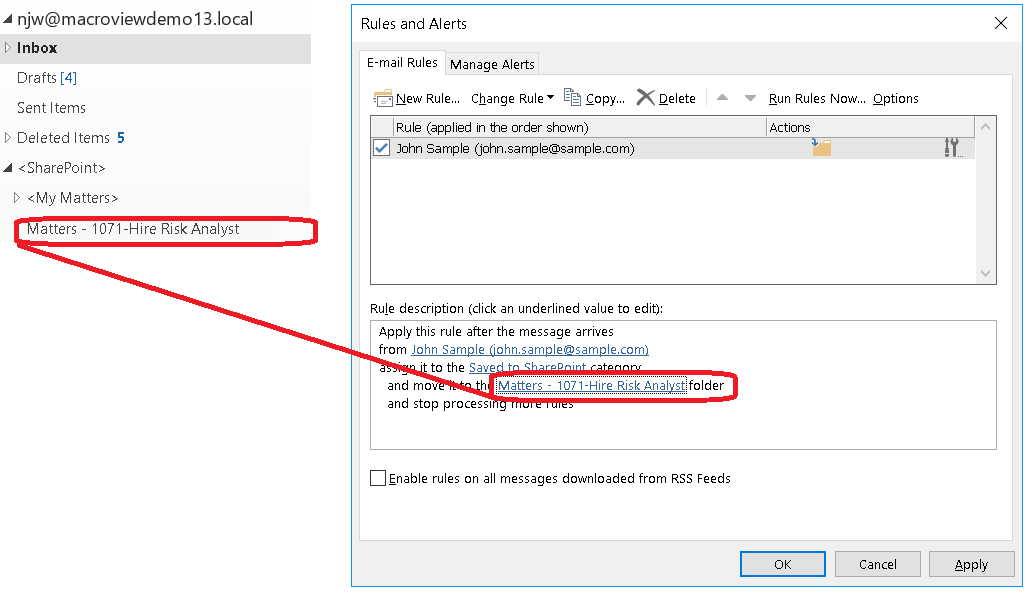Screen dimensions: 1032x594
Task: Expand the My Matters tree node
Action: (17, 198)
